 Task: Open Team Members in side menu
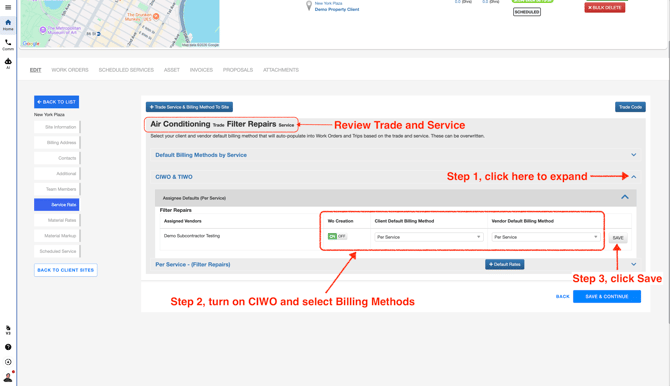point(57,189)
